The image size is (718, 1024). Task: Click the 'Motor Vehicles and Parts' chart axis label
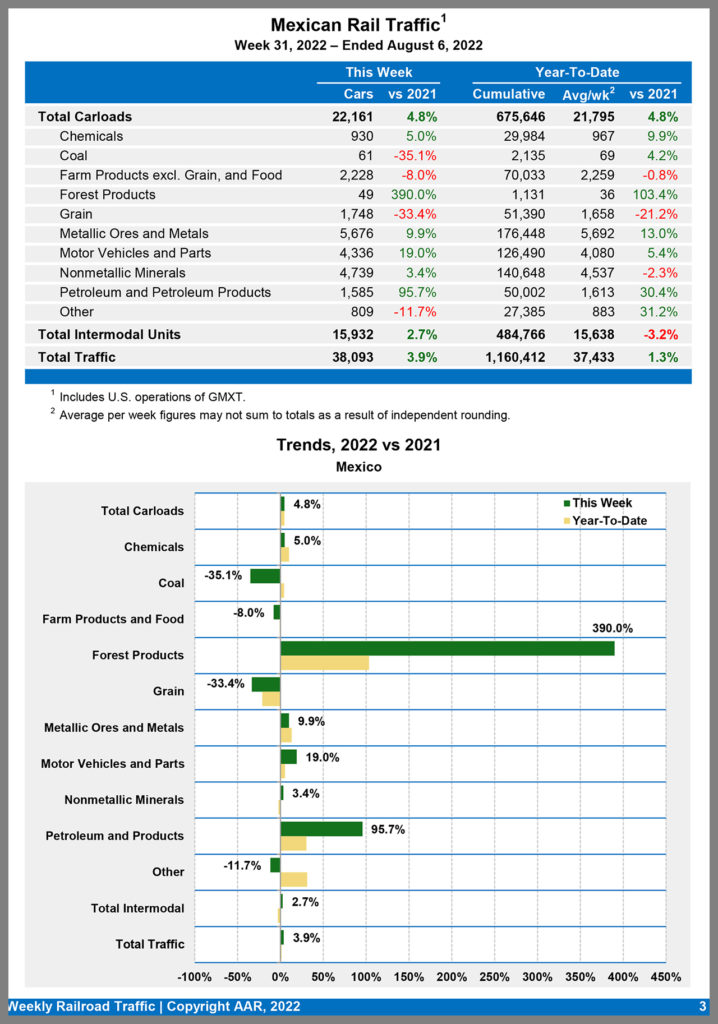[x=112, y=764]
